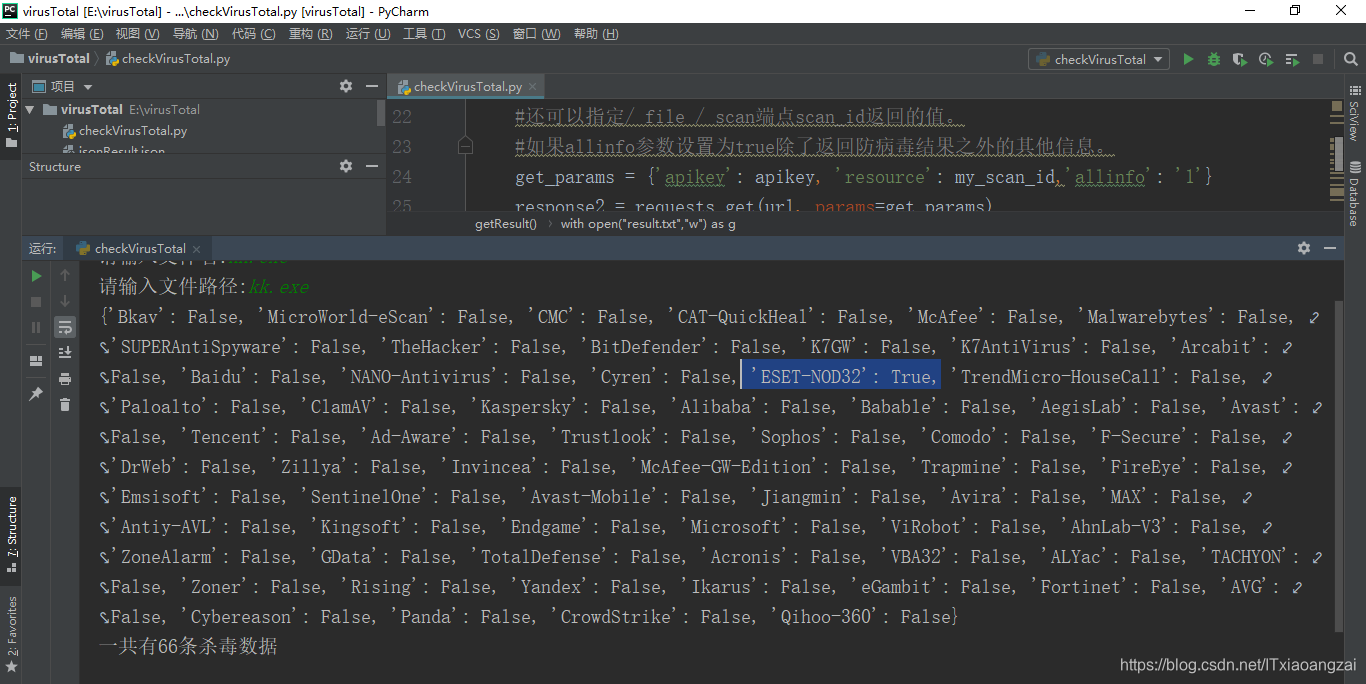Restore layout in Run panel
1366x684 pixels.
[x=37, y=361]
